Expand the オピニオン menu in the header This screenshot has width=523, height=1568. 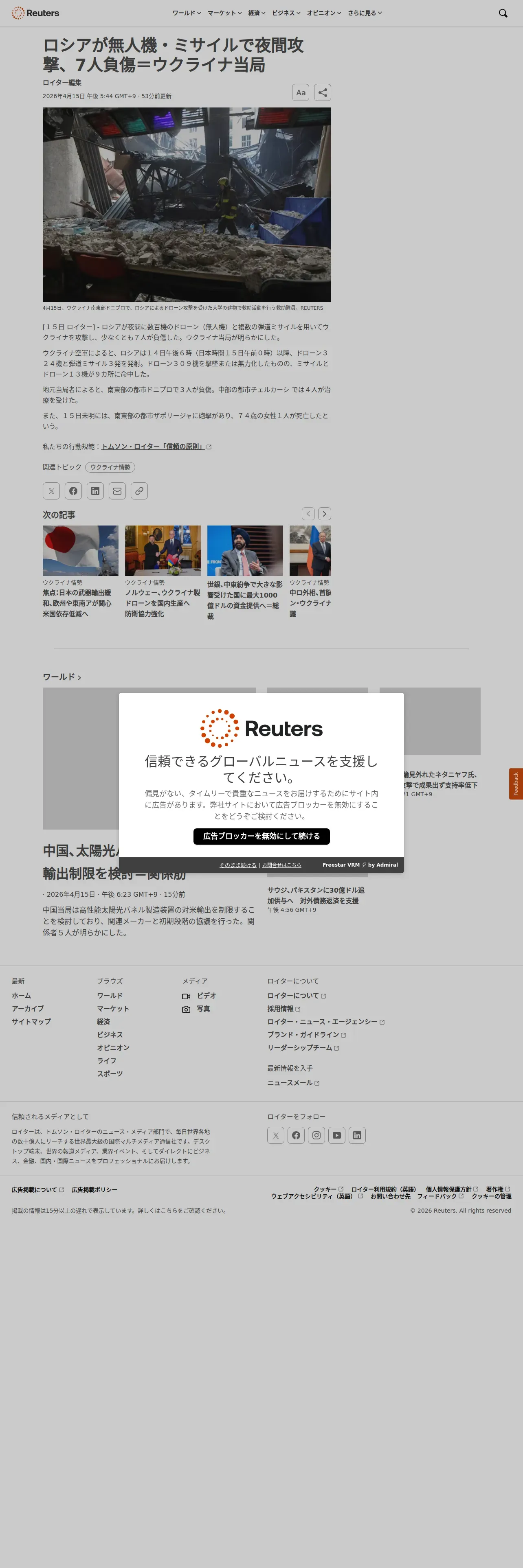pyautogui.click(x=324, y=13)
